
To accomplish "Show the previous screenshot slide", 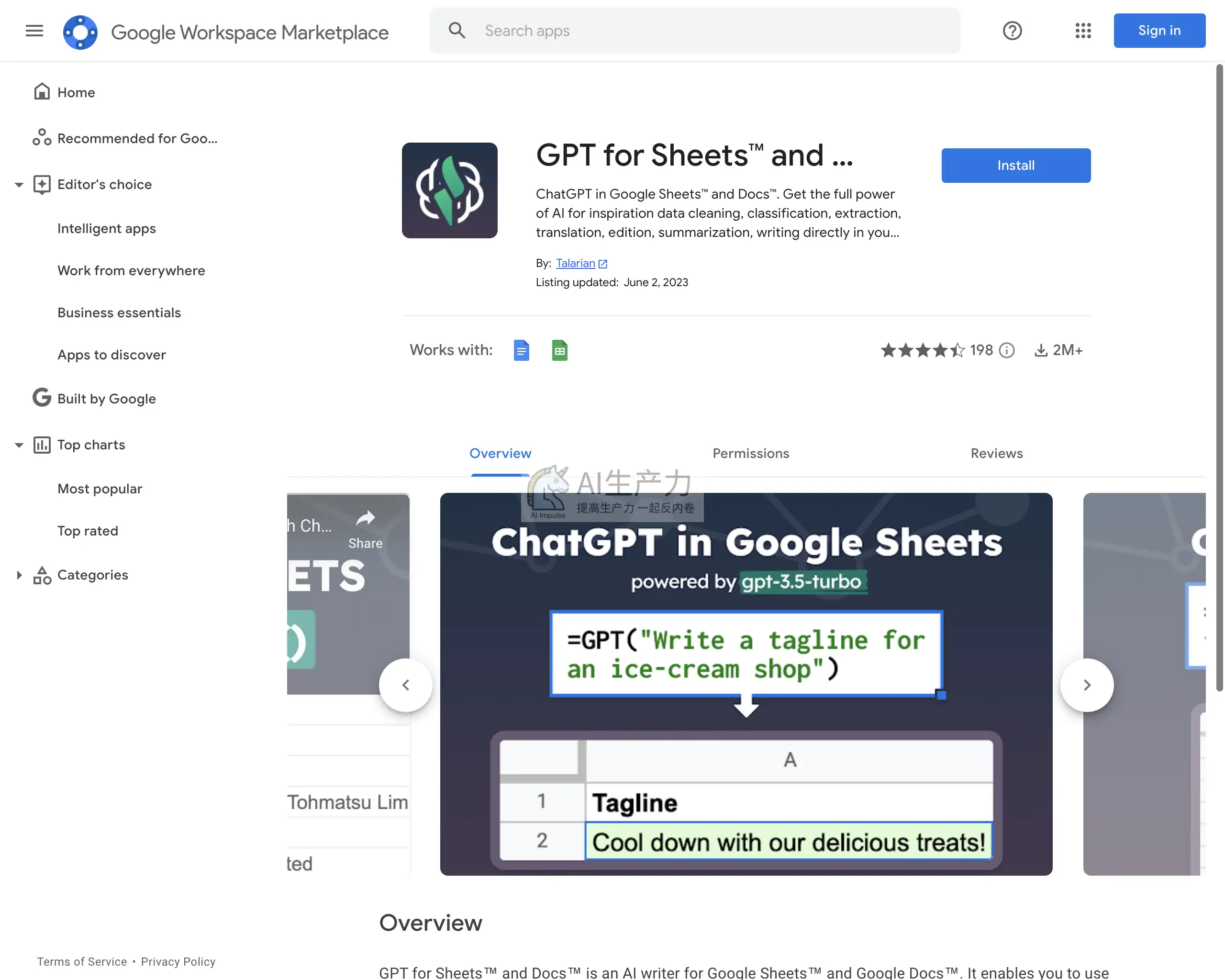I will tap(406, 685).
